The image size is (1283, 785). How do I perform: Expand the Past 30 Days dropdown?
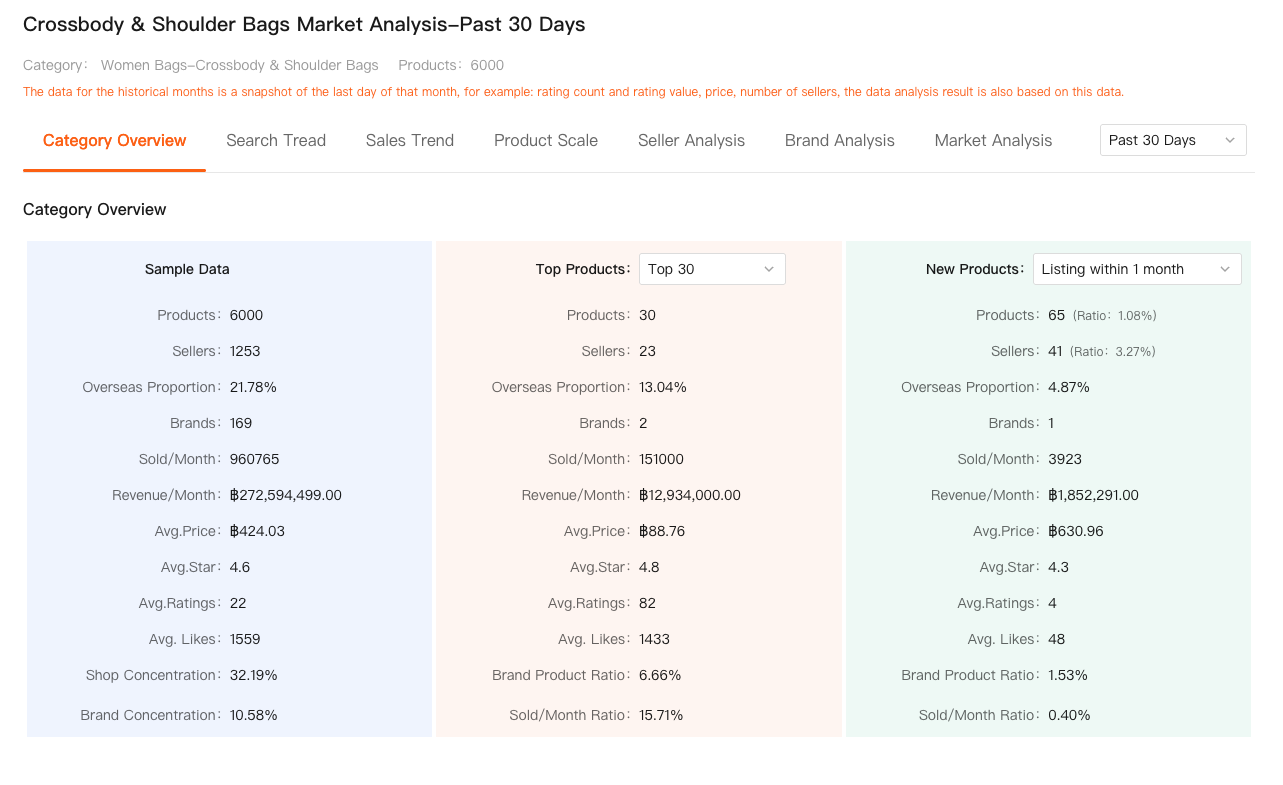coord(1172,140)
